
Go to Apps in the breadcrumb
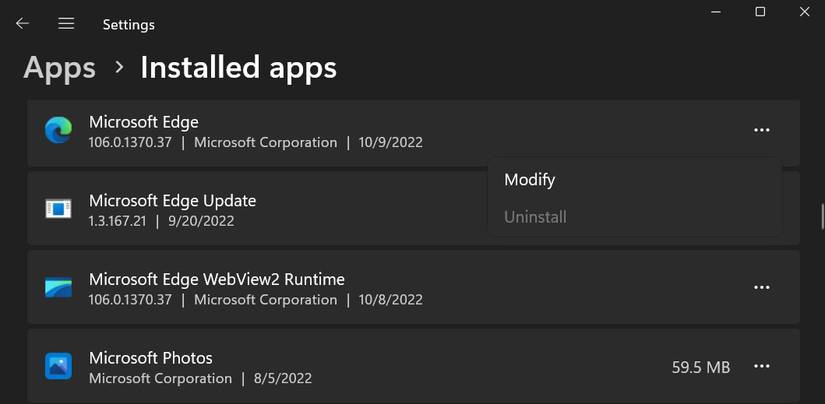pyautogui.click(x=59, y=68)
